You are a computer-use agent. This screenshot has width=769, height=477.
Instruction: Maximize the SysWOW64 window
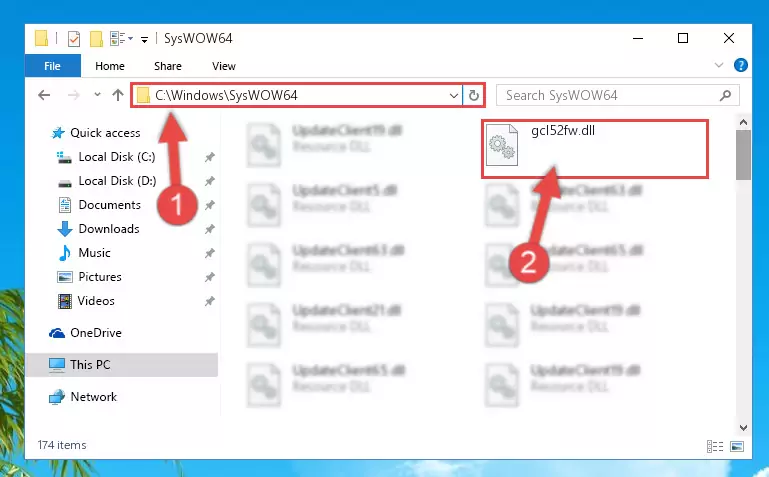tap(683, 38)
